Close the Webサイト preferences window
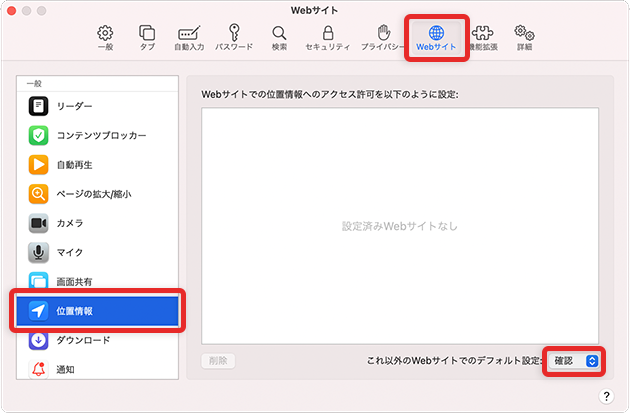Viewport: 630px width, 413px height. pos(12,11)
